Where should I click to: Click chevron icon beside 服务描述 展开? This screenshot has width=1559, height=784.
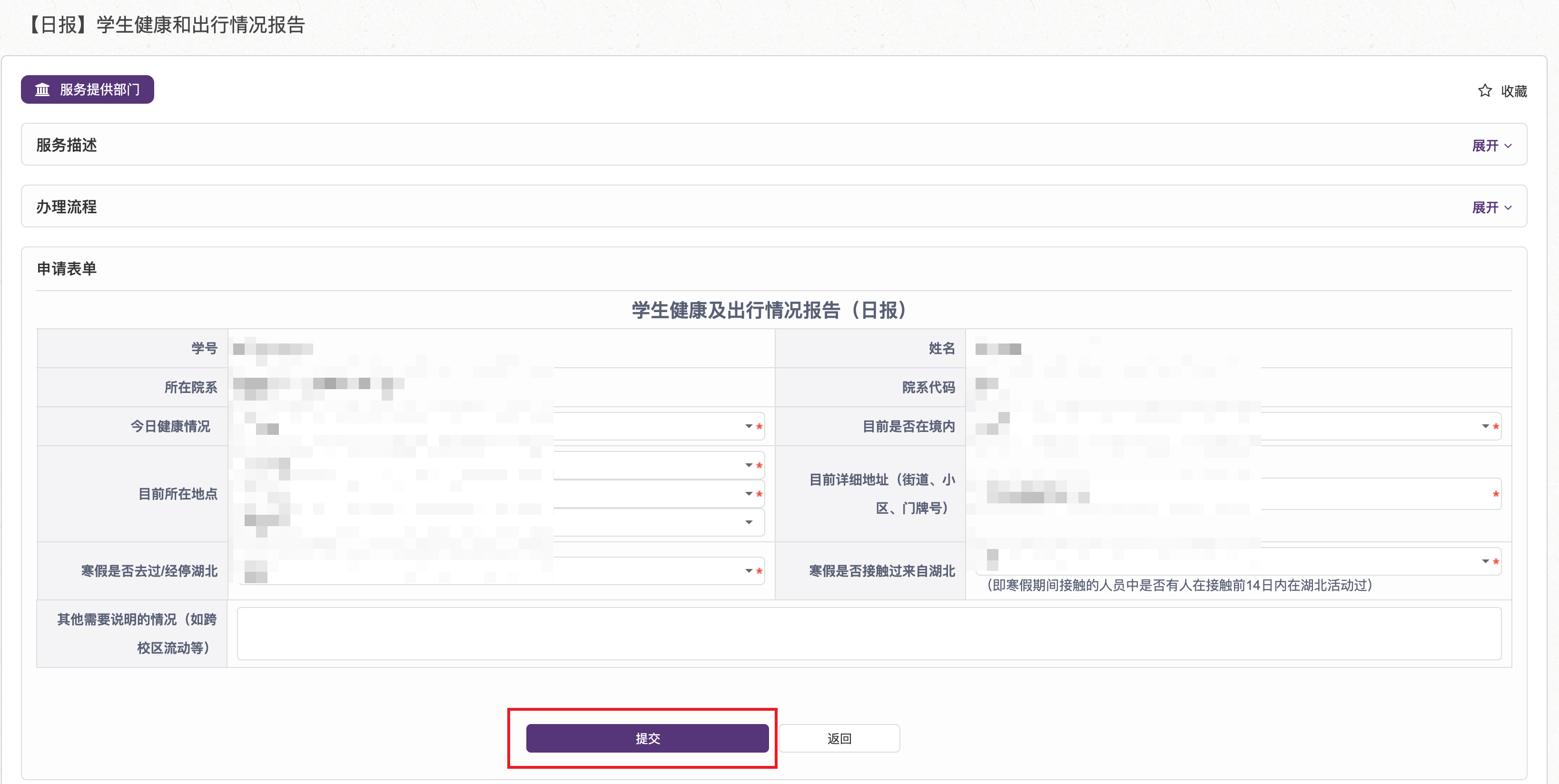1508,146
